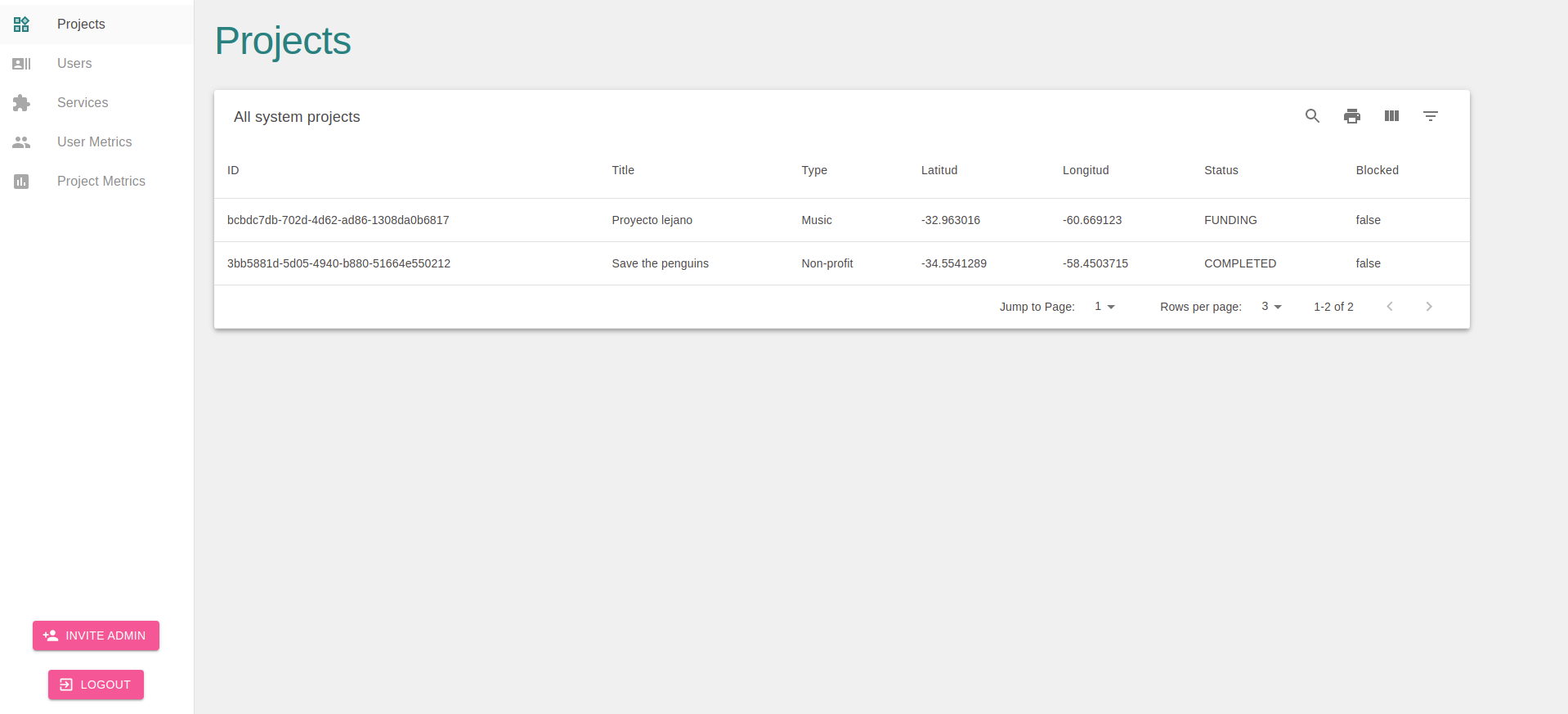Screen dimensions: 1568x714
Task: Open the Services menu item
Action: [x=96, y=103]
